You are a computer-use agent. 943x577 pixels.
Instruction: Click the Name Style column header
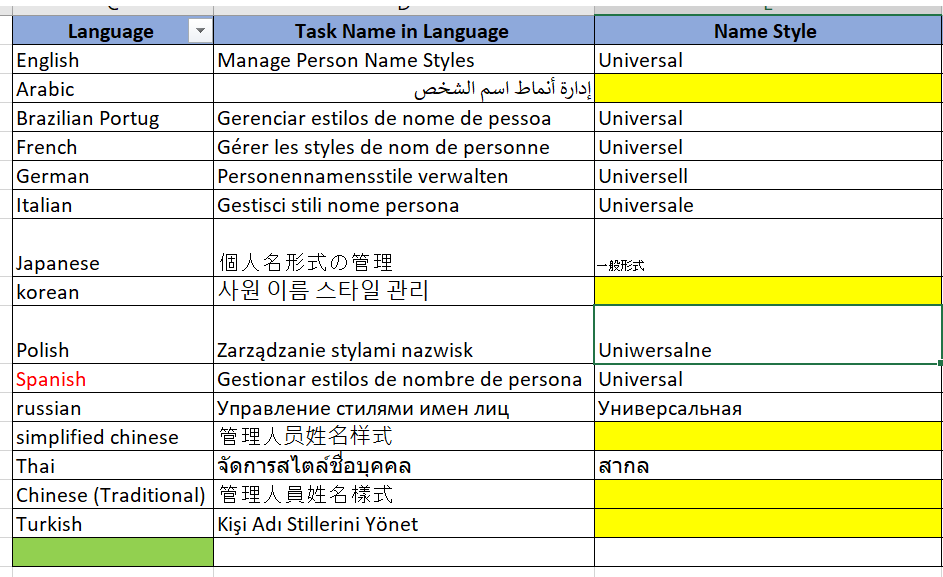765,31
